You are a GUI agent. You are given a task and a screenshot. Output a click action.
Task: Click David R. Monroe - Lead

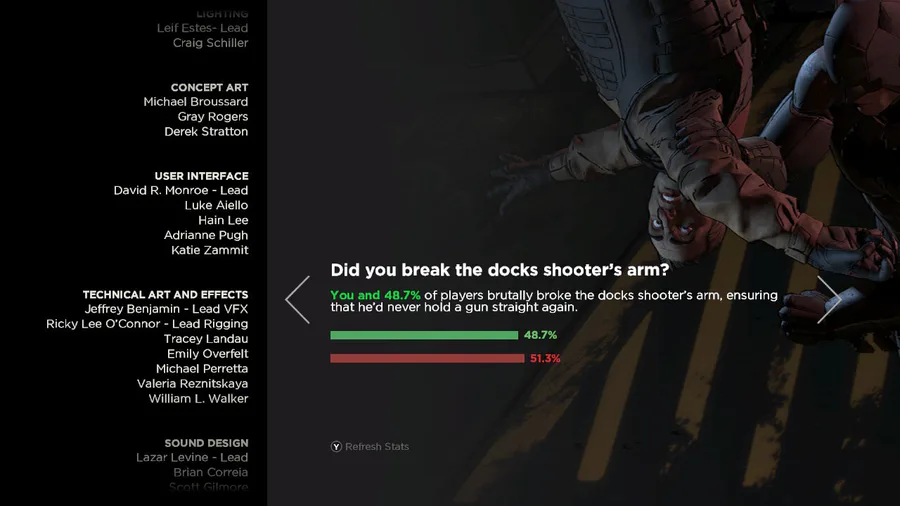181,190
